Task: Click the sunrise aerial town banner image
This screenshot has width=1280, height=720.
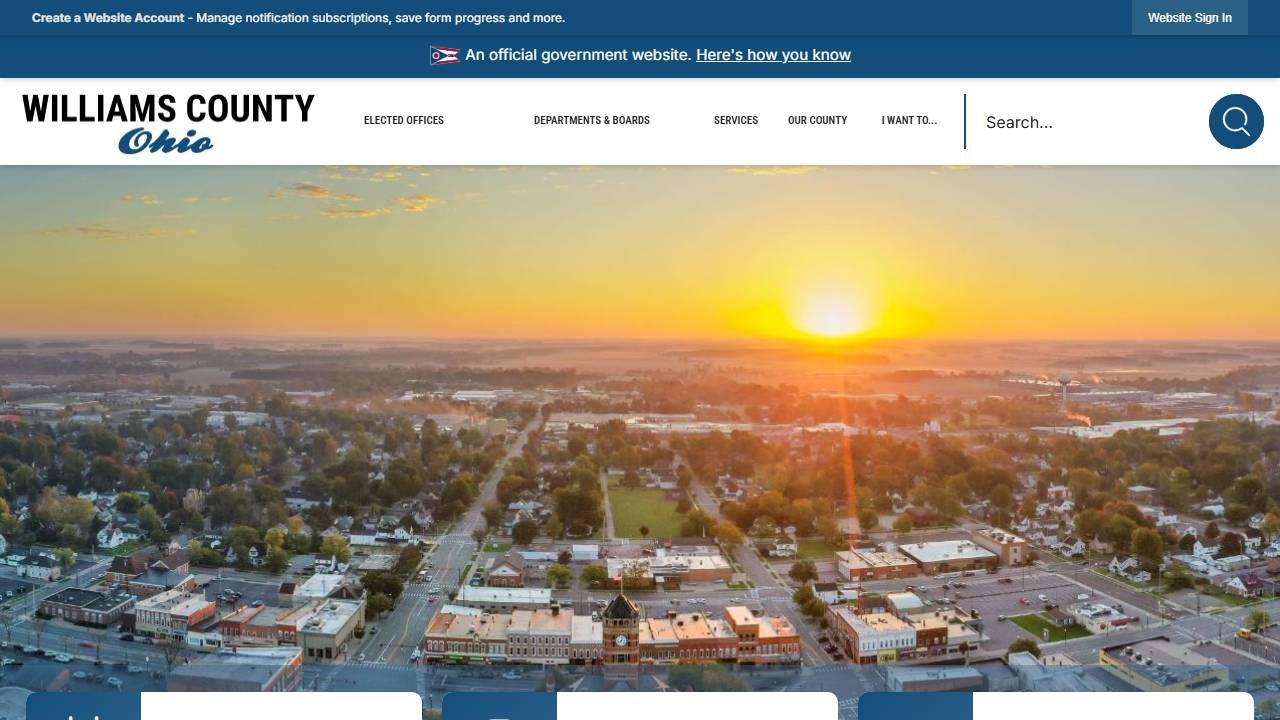Action: [x=640, y=420]
